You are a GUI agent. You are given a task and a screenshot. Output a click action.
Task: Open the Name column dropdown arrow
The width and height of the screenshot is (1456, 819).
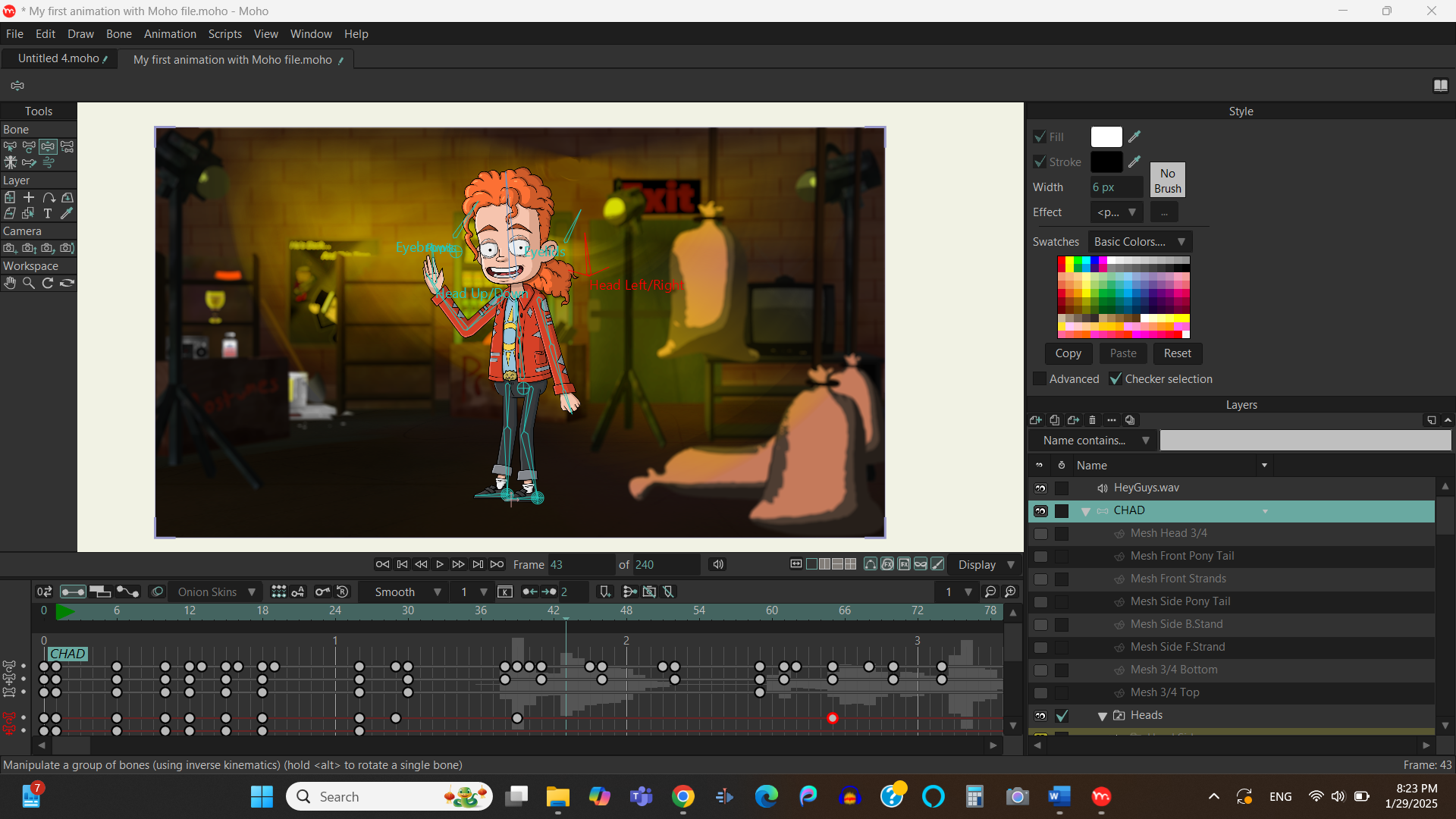(1264, 466)
